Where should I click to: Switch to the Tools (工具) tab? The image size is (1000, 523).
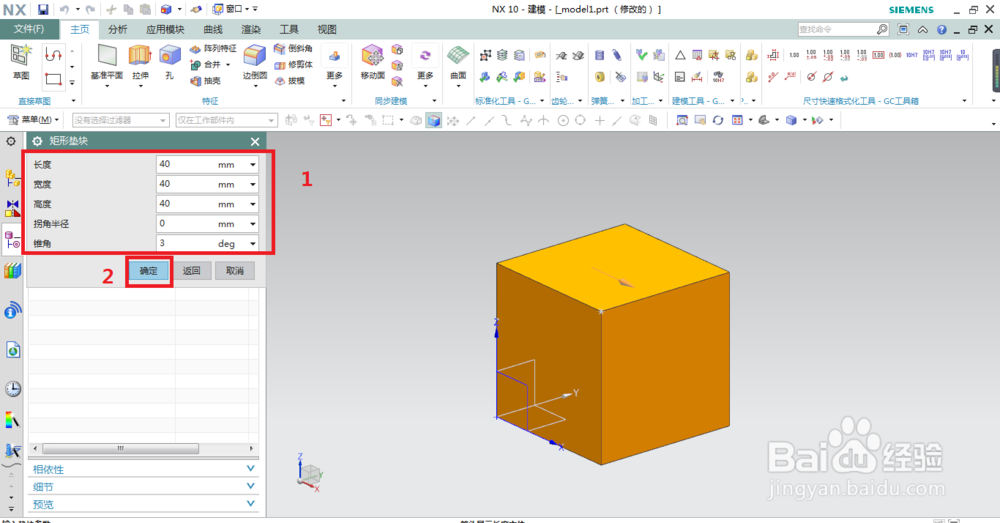point(288,29)
